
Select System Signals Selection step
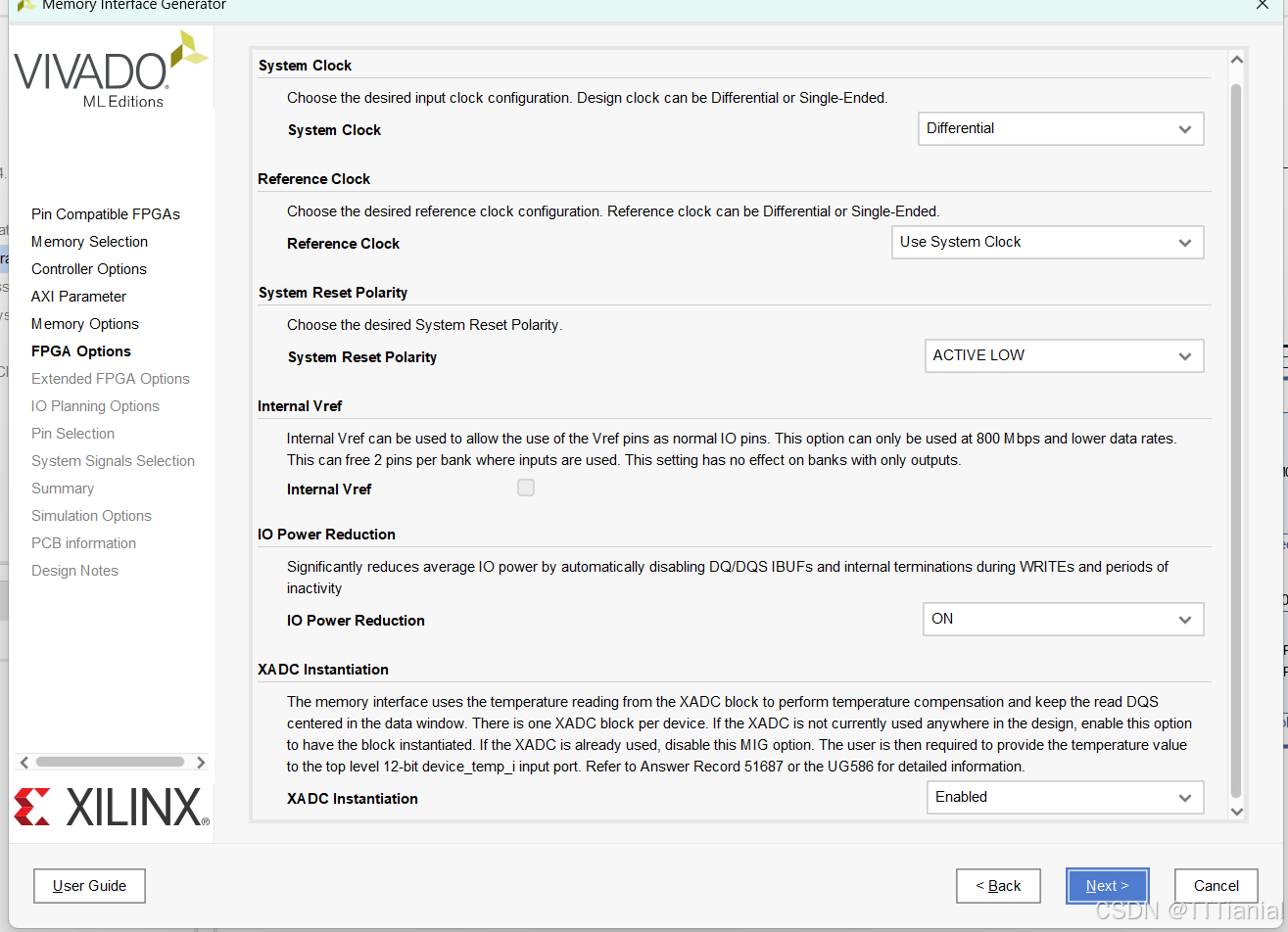point(113,461)
